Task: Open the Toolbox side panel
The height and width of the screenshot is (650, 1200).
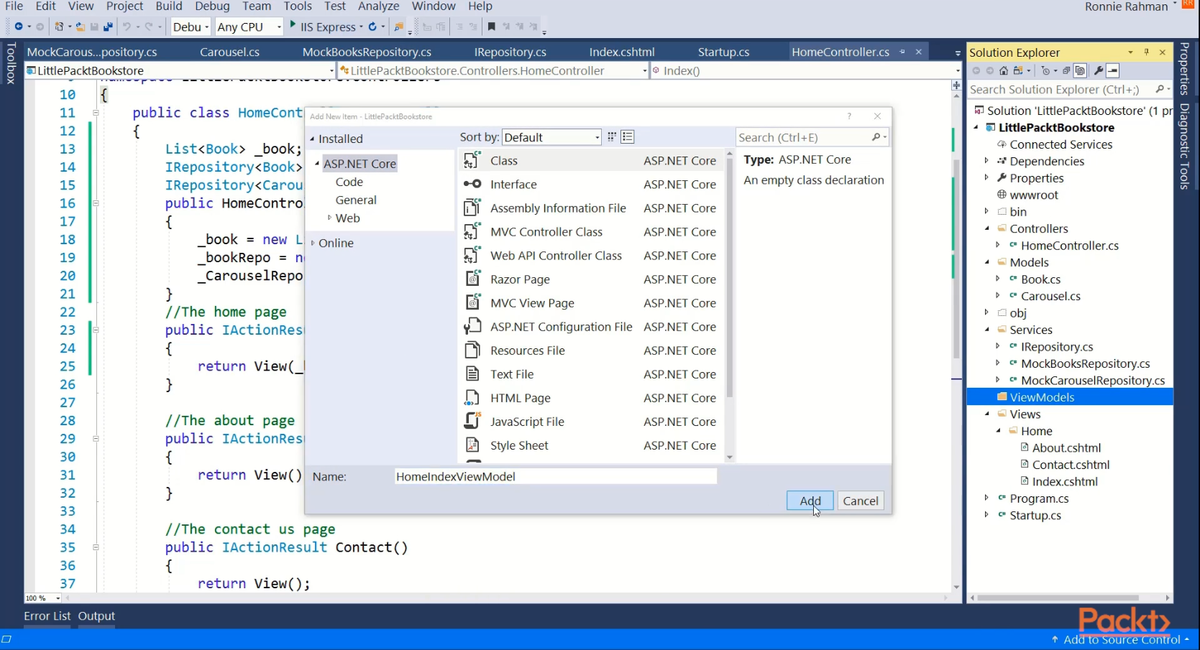Action: (11, 62)
